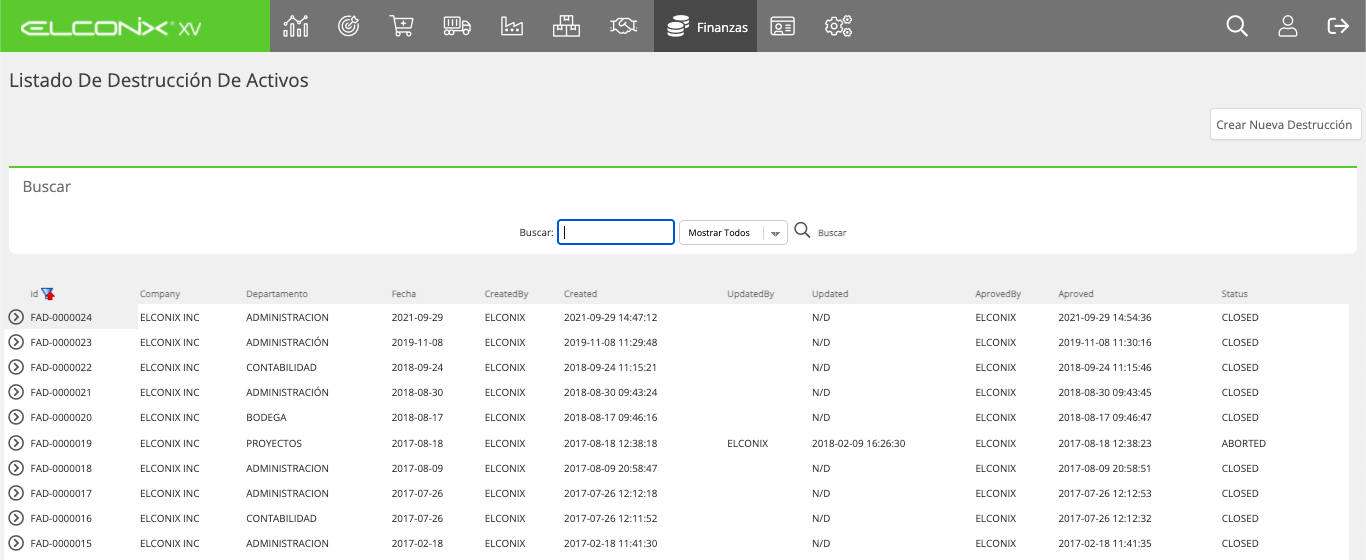This screenshot has width=1366, height=560.
Task: Click the id column filter icon
Action: point(48,294)
